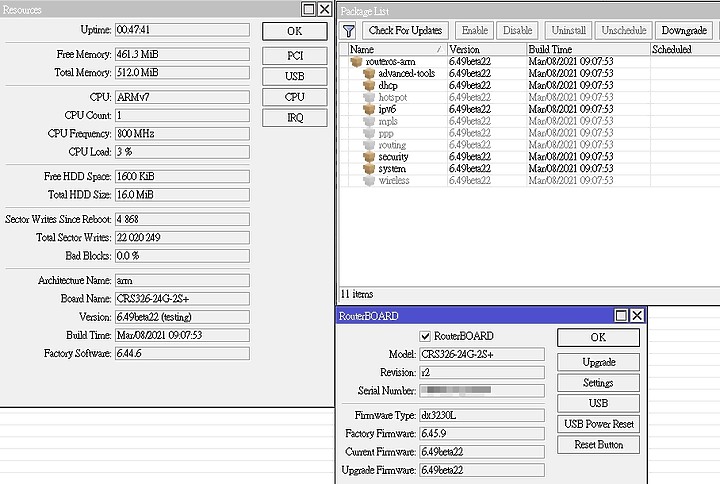Screen dimensions: 720x484
Task: Select the dhcp package icon
Action: pyautogui.click(x=369, y=85)
